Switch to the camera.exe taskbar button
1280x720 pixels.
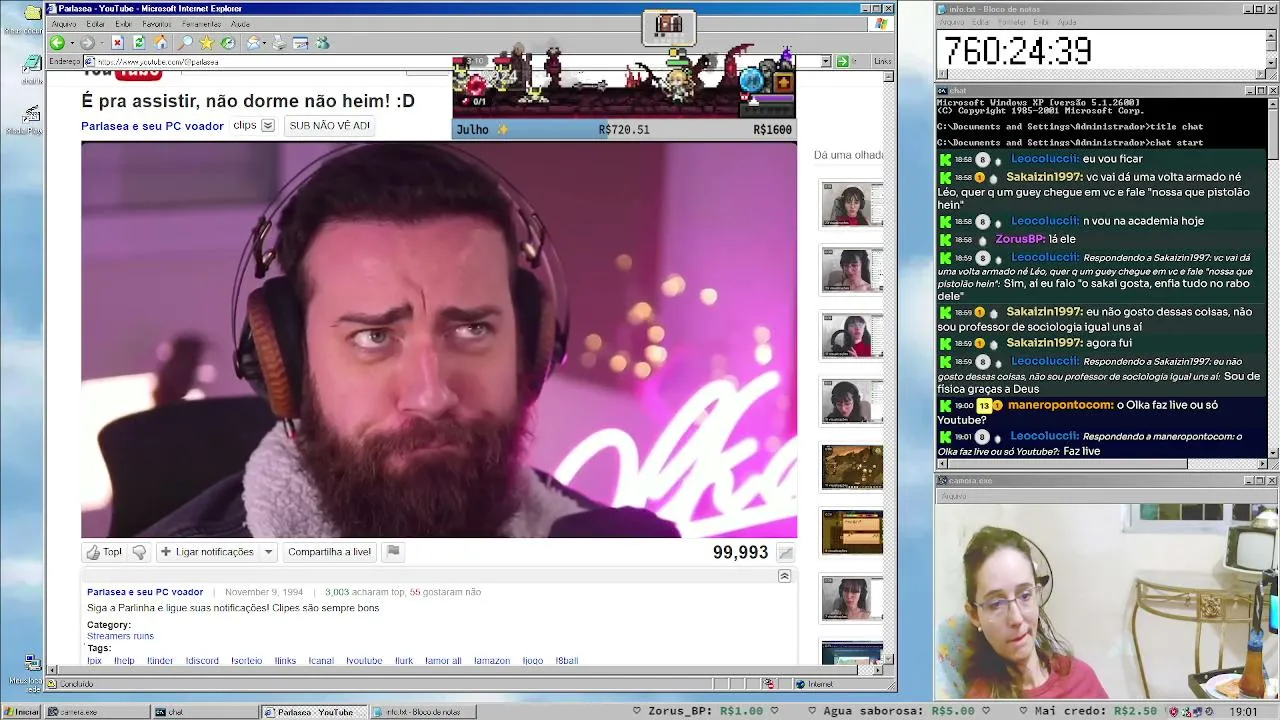96,712
